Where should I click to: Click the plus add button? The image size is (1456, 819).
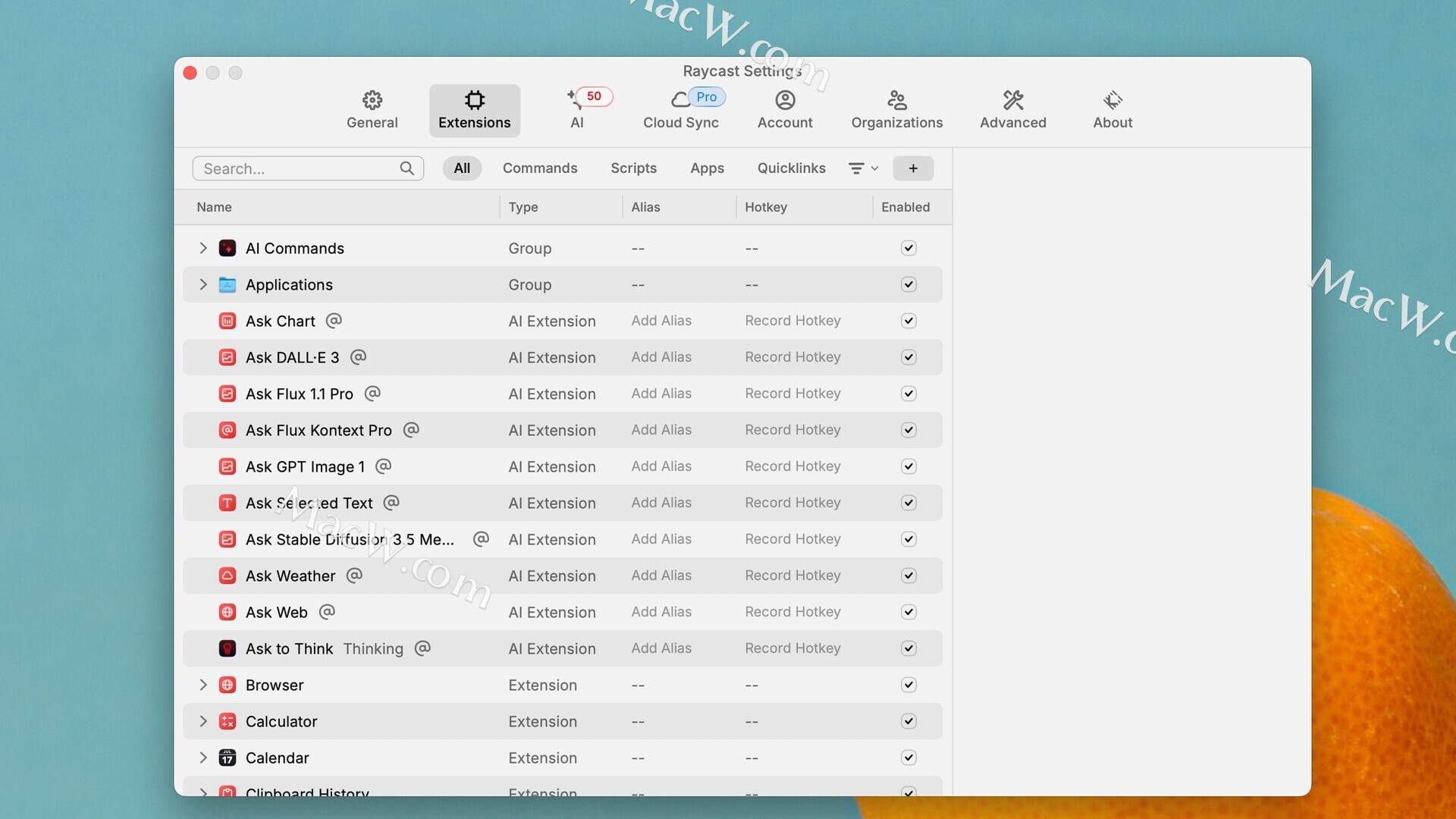pyautogui.click(x=913, y=168)
